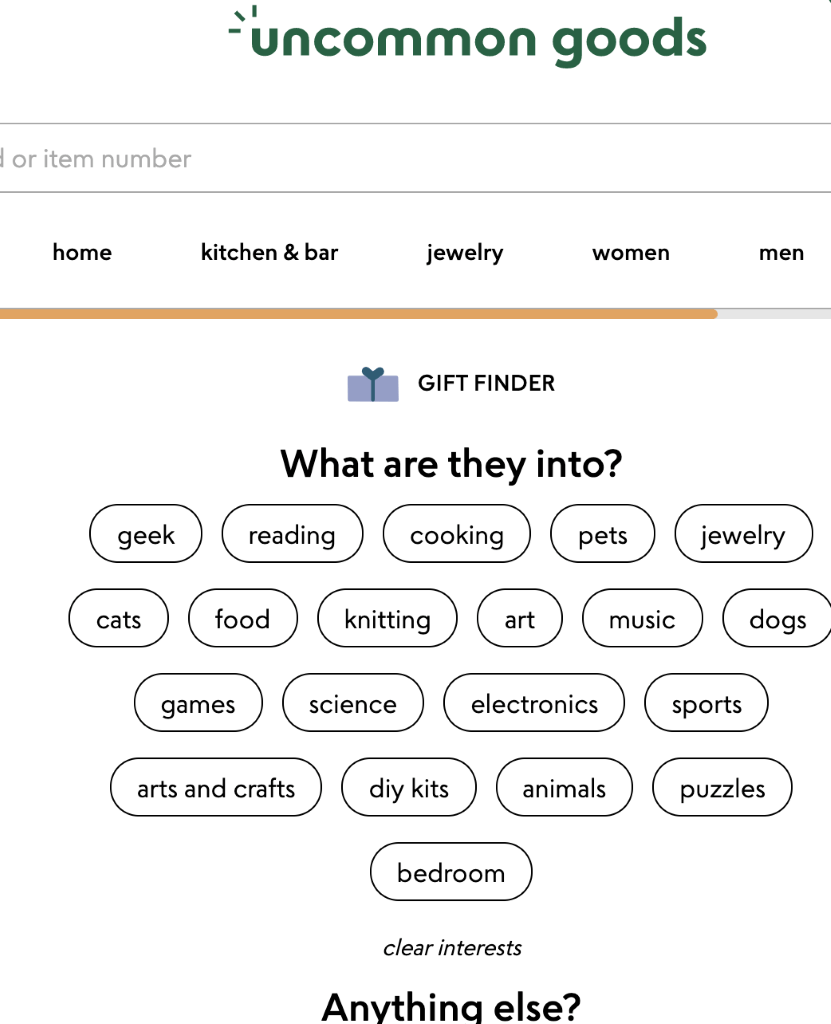Select the music interest pill
This screenshot has width=831, height=1024.
tap(642, 618)
